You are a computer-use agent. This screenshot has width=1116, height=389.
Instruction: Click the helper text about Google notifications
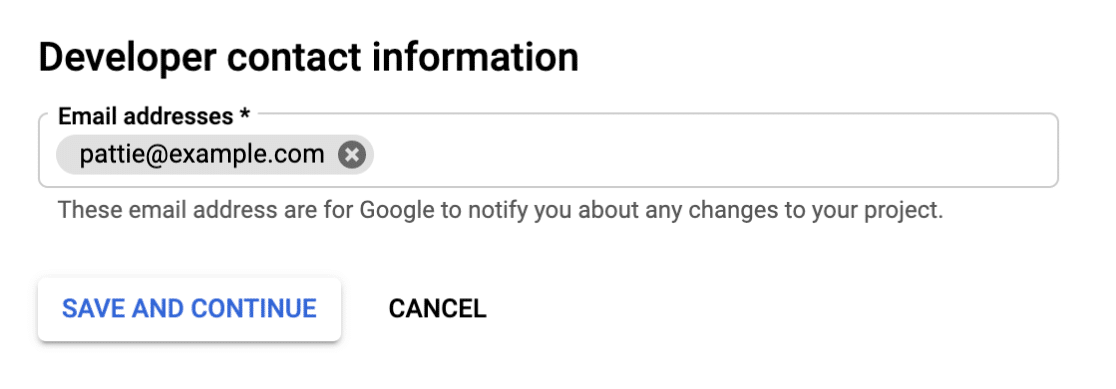(x=500, y=211)
